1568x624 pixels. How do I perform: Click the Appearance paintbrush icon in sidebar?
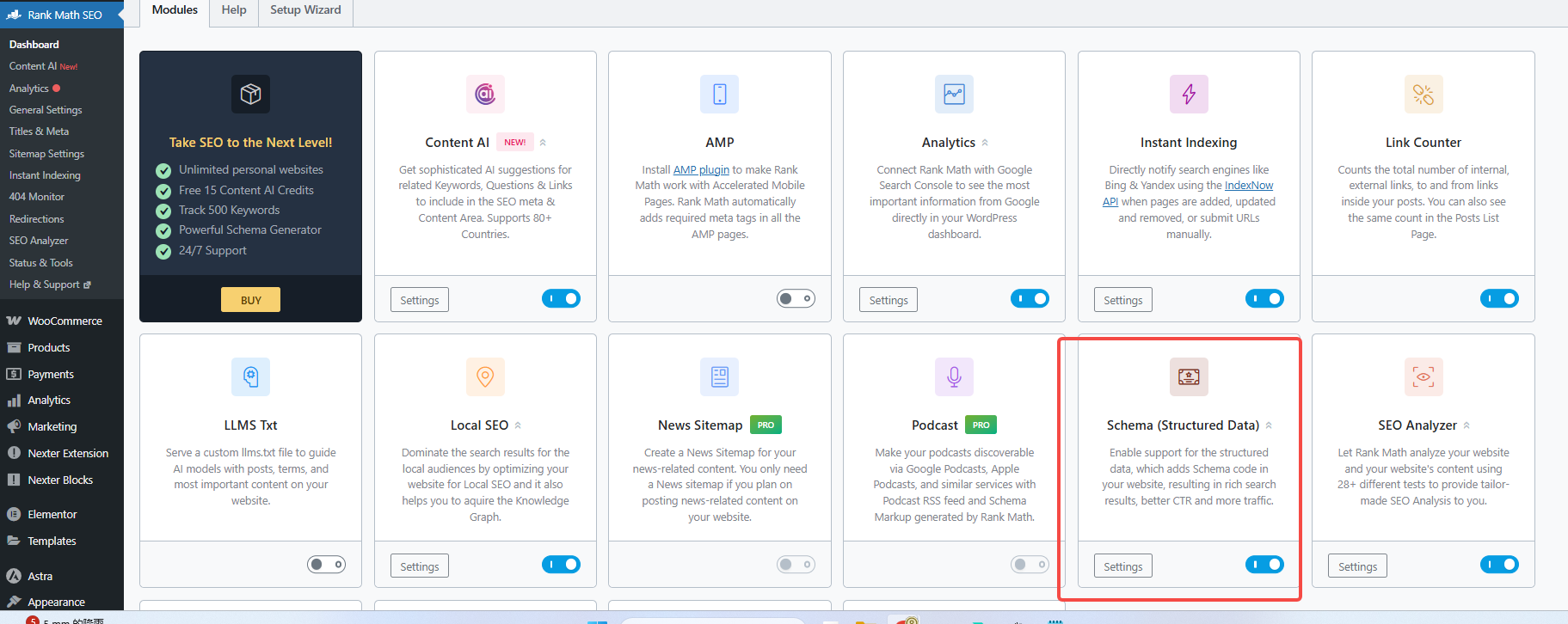pos(14,602)
